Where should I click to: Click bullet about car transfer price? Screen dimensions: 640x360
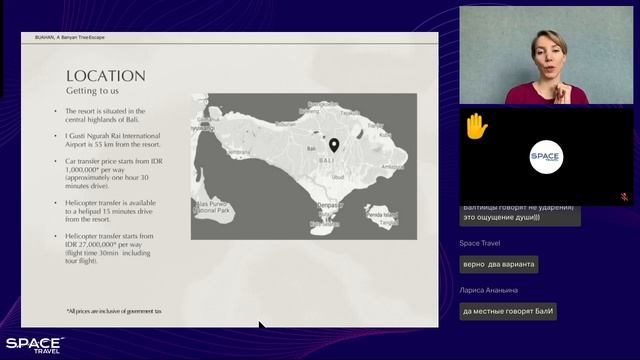click(x=114, y=173)
